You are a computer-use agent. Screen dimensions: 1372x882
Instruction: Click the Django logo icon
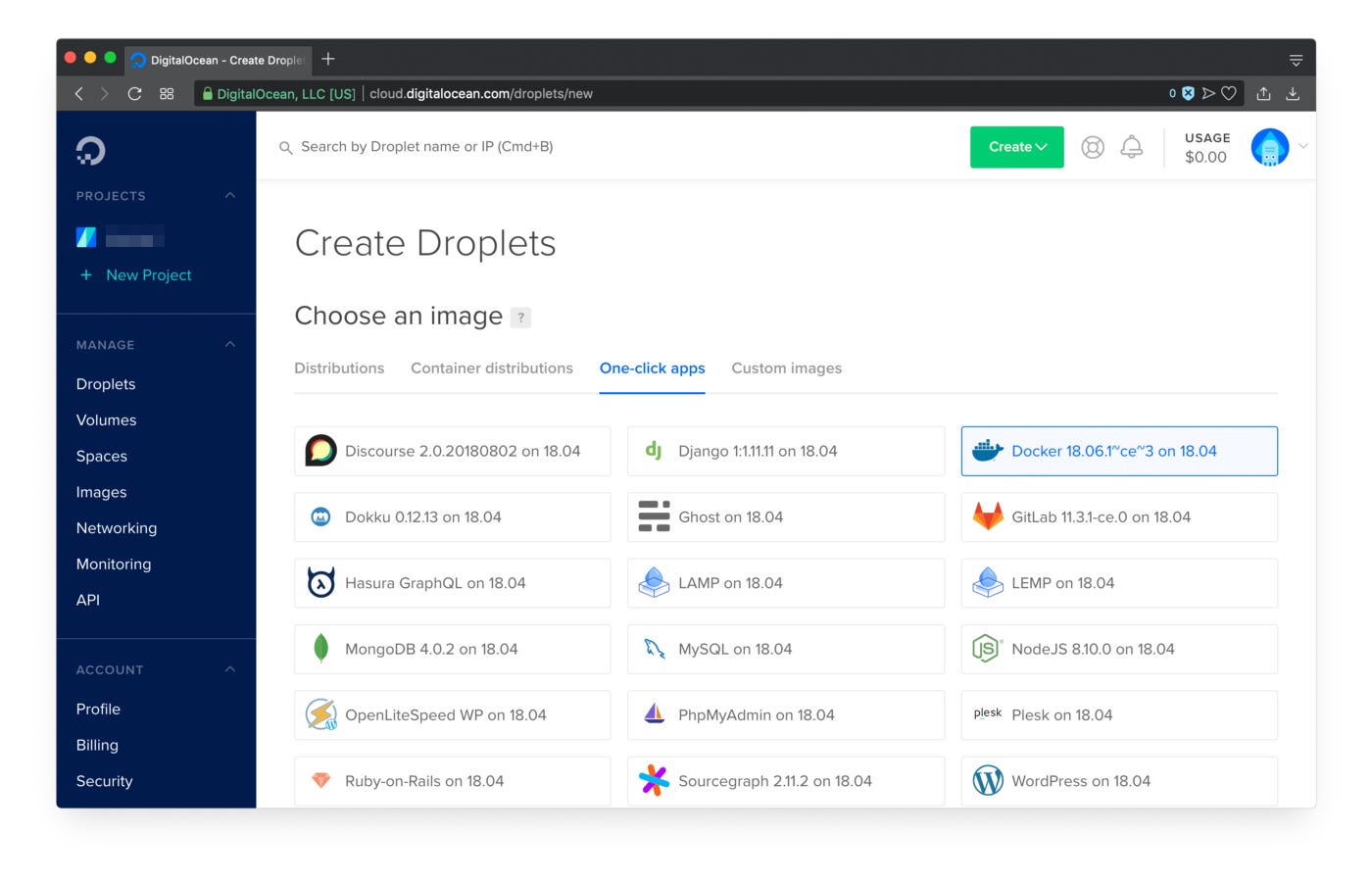(x=654, y=451)
